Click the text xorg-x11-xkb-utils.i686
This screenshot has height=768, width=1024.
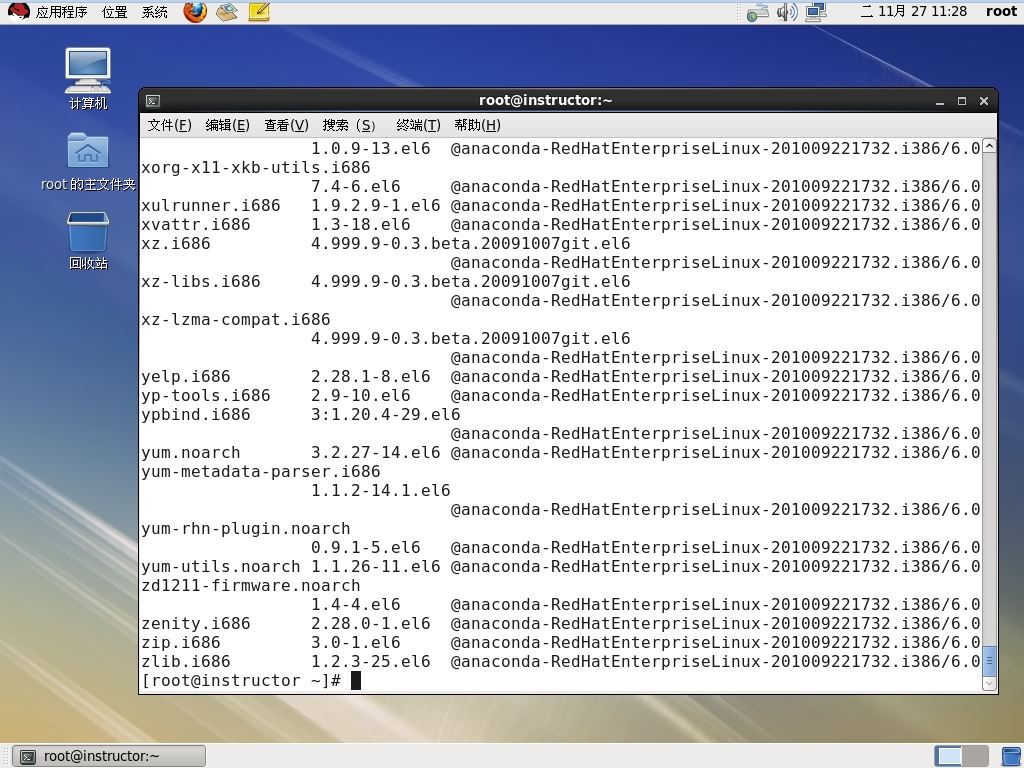coord(256,168)
